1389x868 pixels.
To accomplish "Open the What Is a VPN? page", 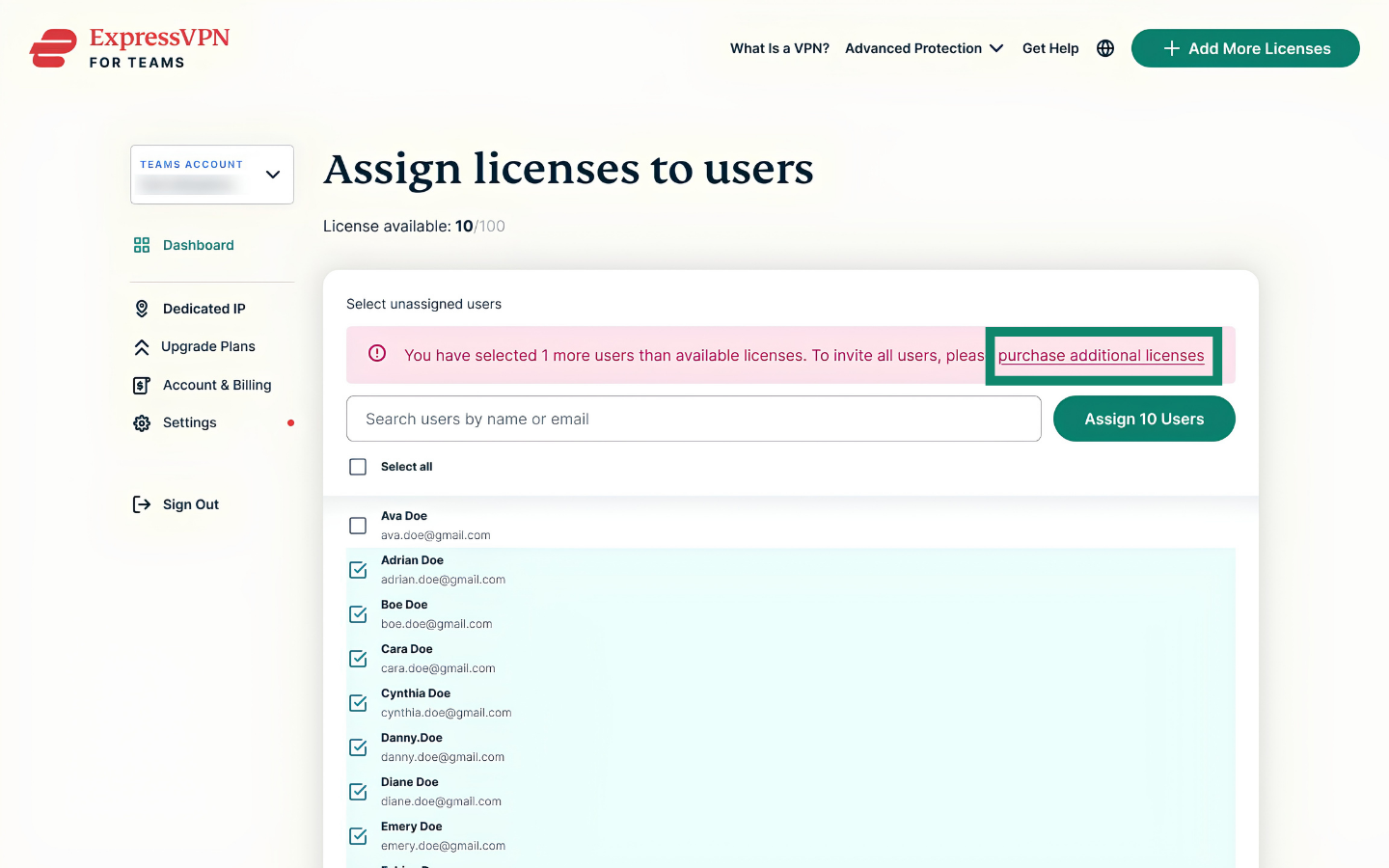I will click(779, 48).
